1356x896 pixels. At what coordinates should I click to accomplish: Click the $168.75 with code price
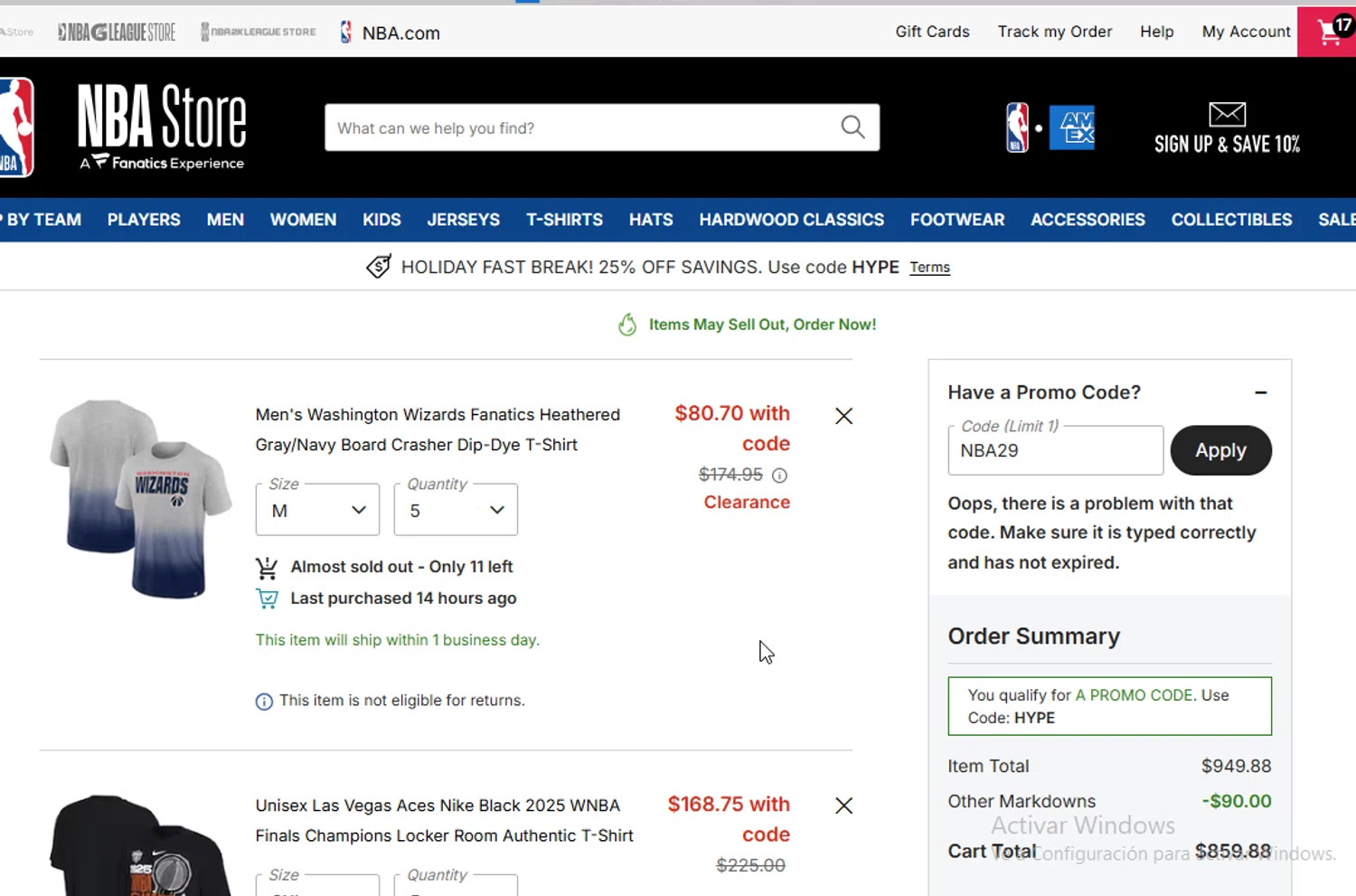coord(729,819)
